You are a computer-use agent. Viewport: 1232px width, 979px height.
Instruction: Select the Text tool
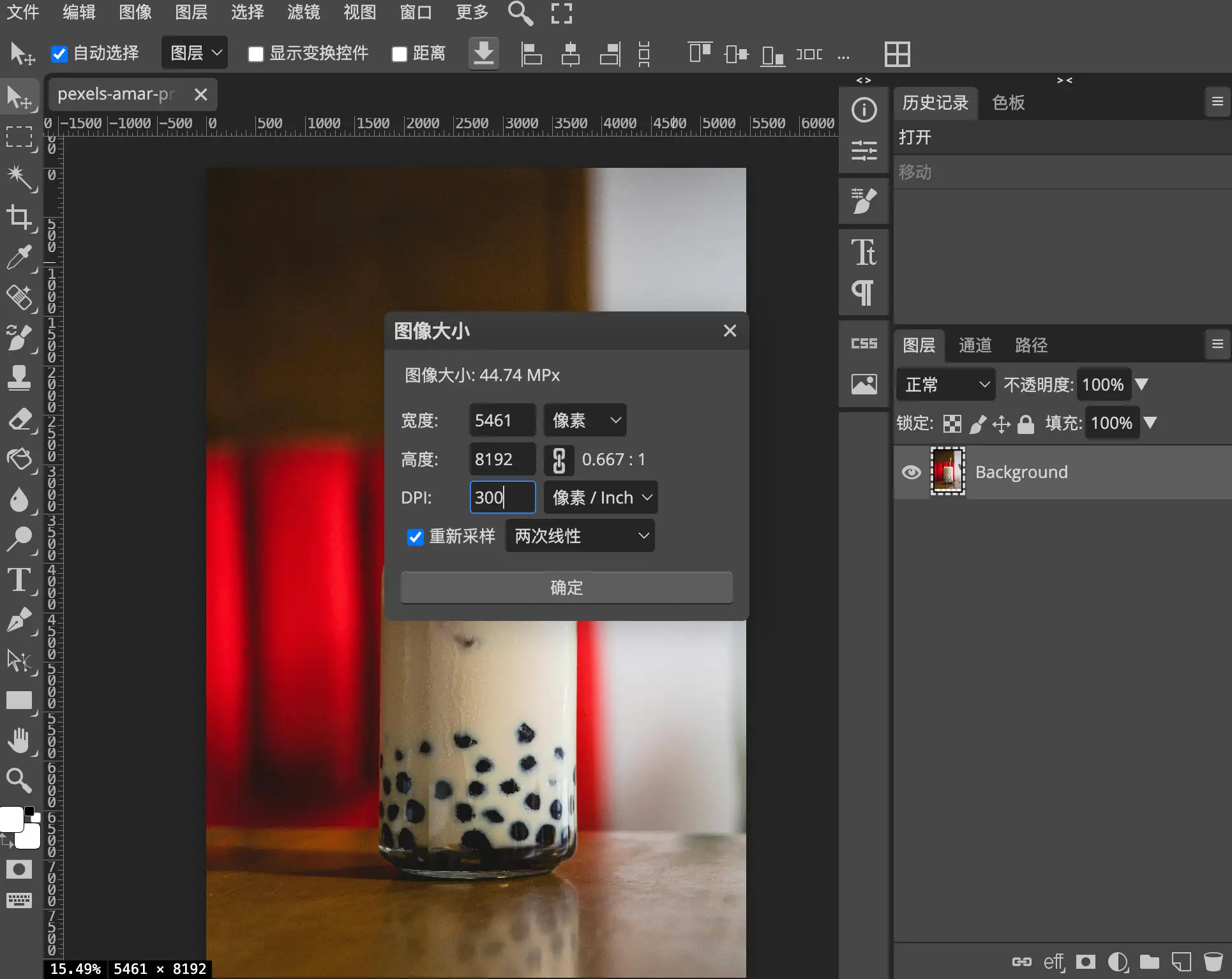[x=19, y=580]
